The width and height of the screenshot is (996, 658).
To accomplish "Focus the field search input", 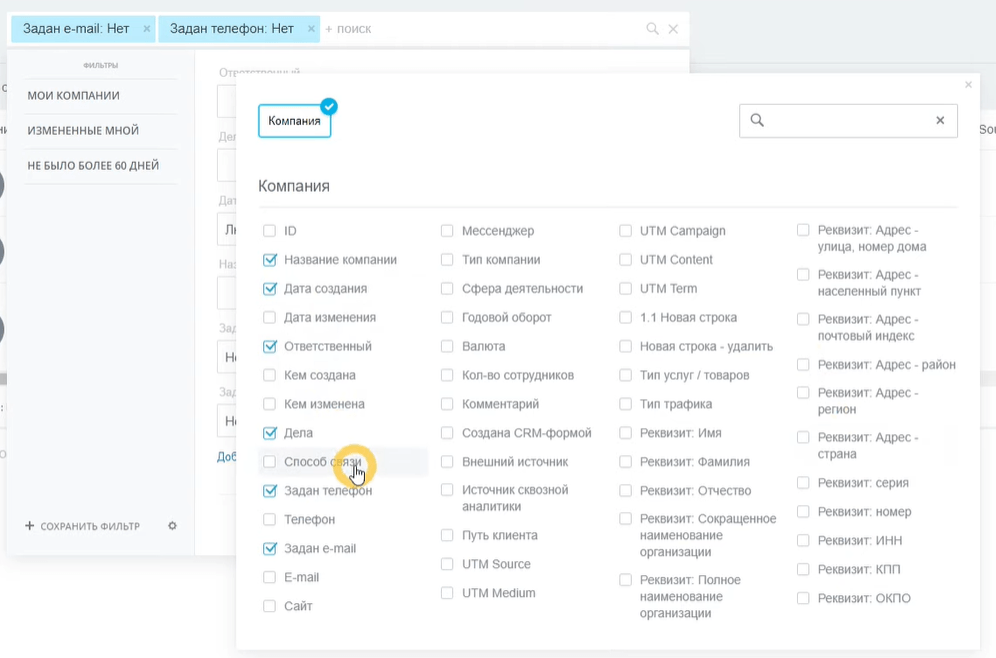I will click(x=848, y=121).
